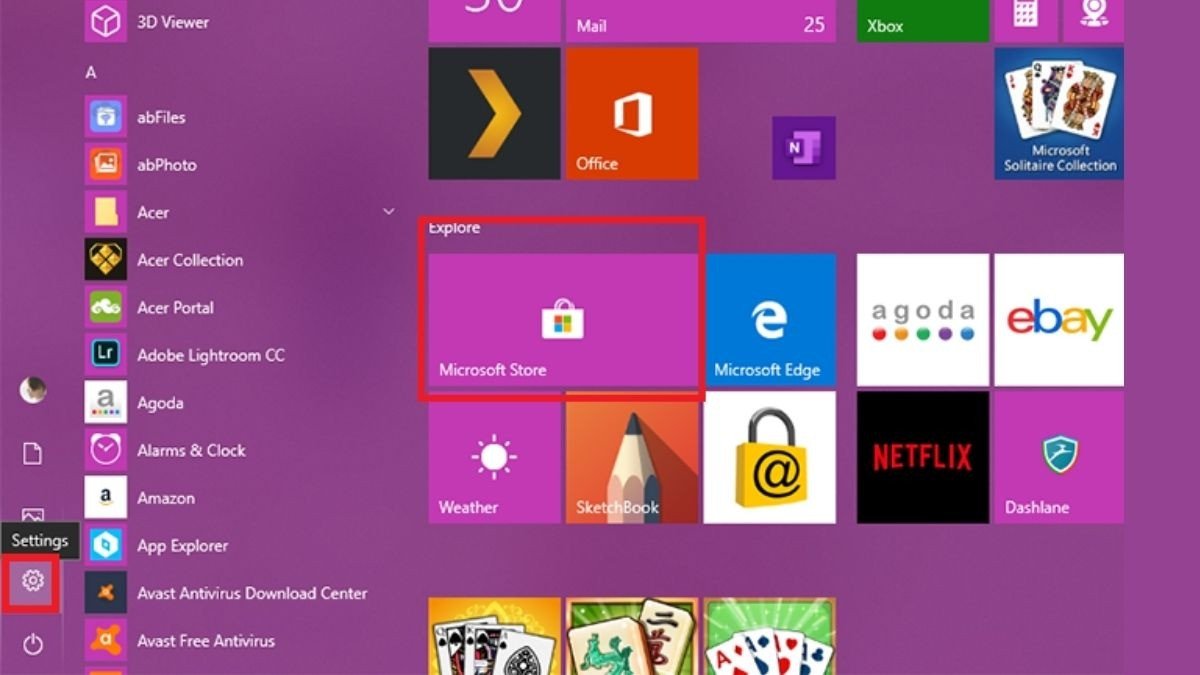Expand the Acer folder in the app list
The image size is (1200, 675).
[x=388, y=212]
